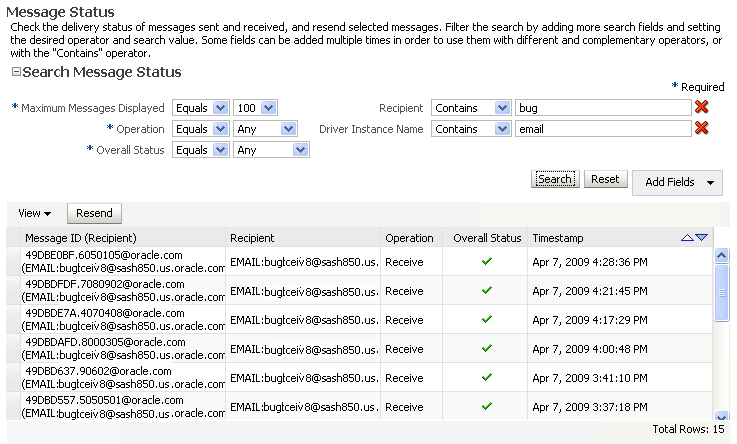Screen dimensions: 737x444
Task: Open Maximum Messages Displayed value dropdown showing 100
Action: (x=255, y=107)
